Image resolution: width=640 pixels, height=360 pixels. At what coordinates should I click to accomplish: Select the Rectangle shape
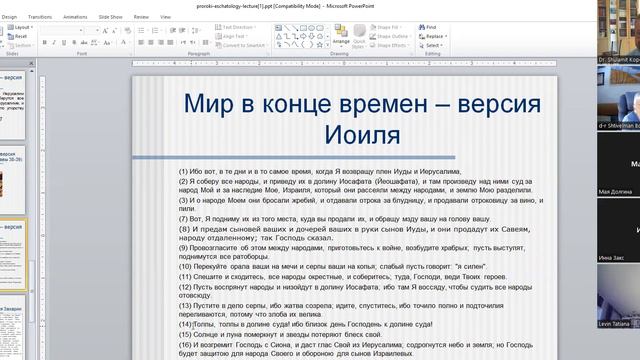click(303, 28)
